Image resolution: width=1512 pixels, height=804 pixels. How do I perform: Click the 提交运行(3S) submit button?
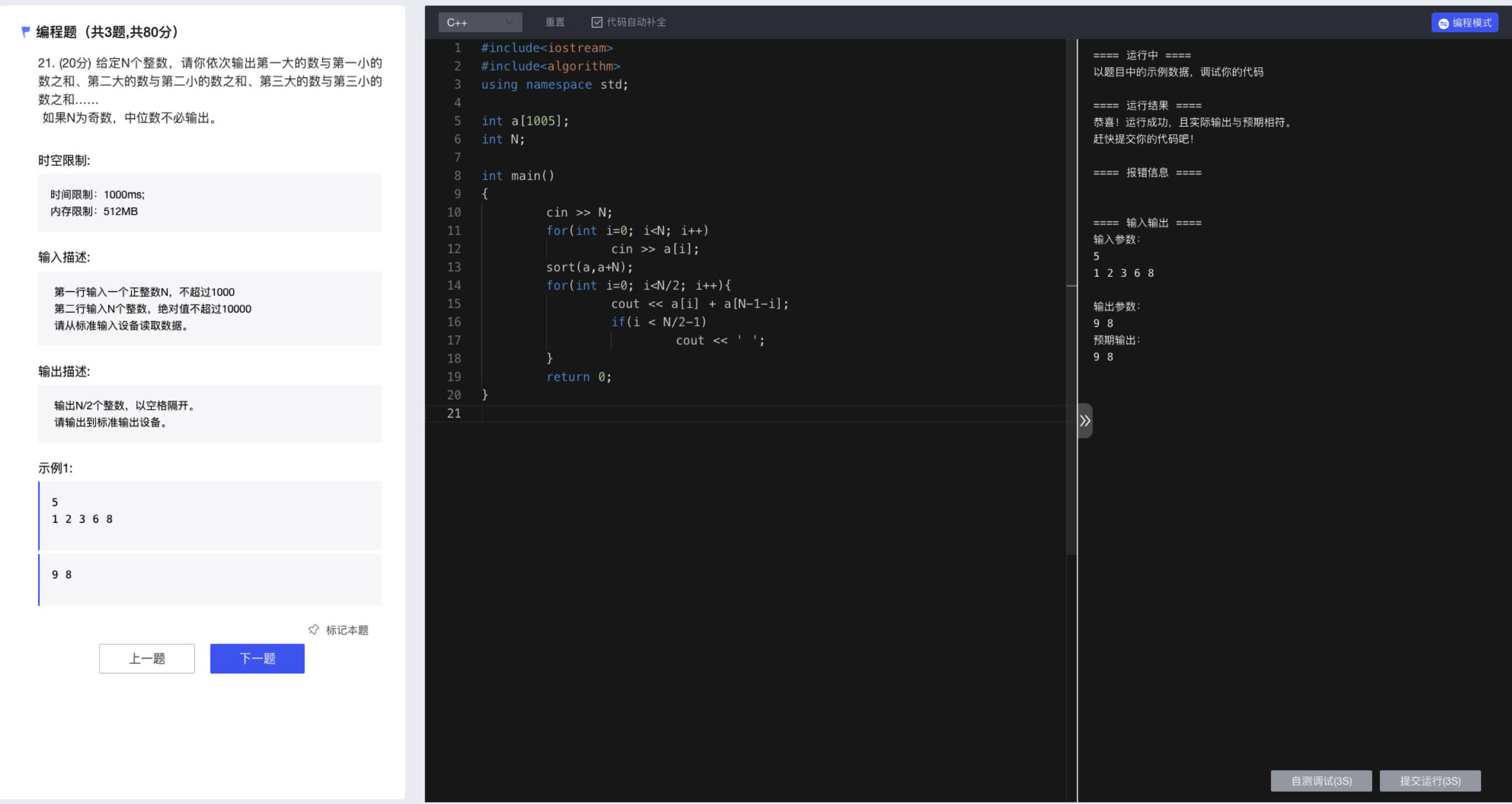(x=1430, y=781)
